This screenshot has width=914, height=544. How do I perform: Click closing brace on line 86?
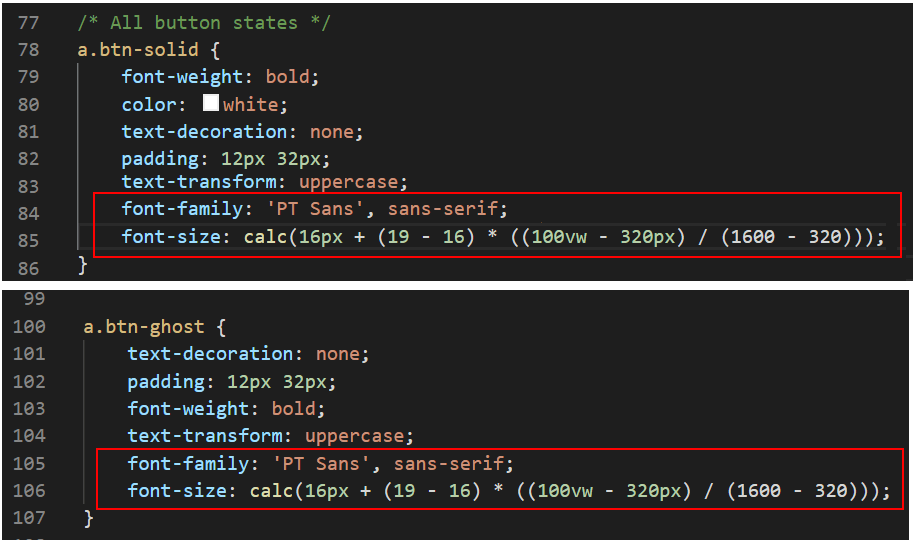pyautogui.click(x=83, y=265)
